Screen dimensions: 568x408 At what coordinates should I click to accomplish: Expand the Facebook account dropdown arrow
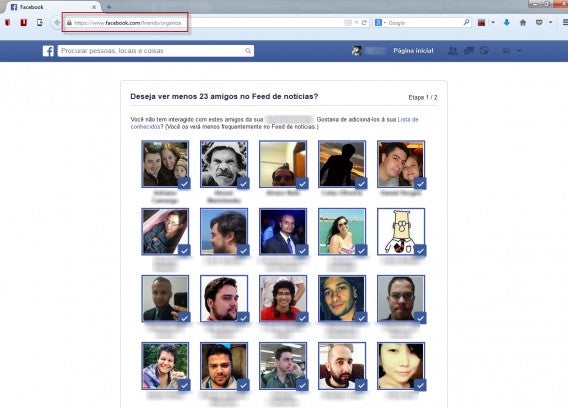pos(520,51)
